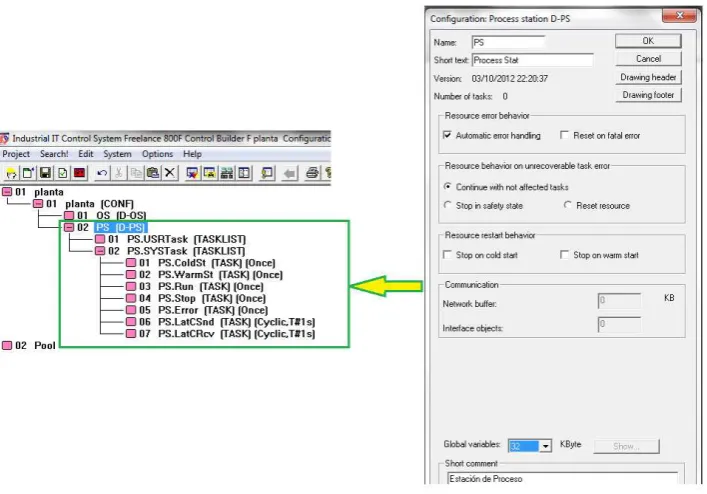Click the red square toolbar icon
Screen dimensions: 707x494
point(80,173)
